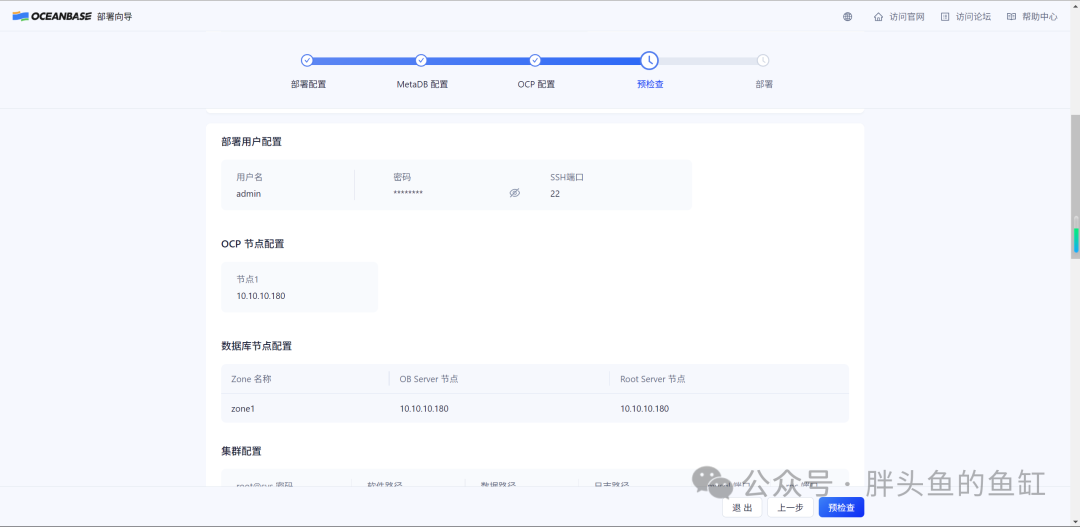Click the Root Server cell 10.10.10.180
Viewport: 1080px width, 527px height.
[644, 409]
